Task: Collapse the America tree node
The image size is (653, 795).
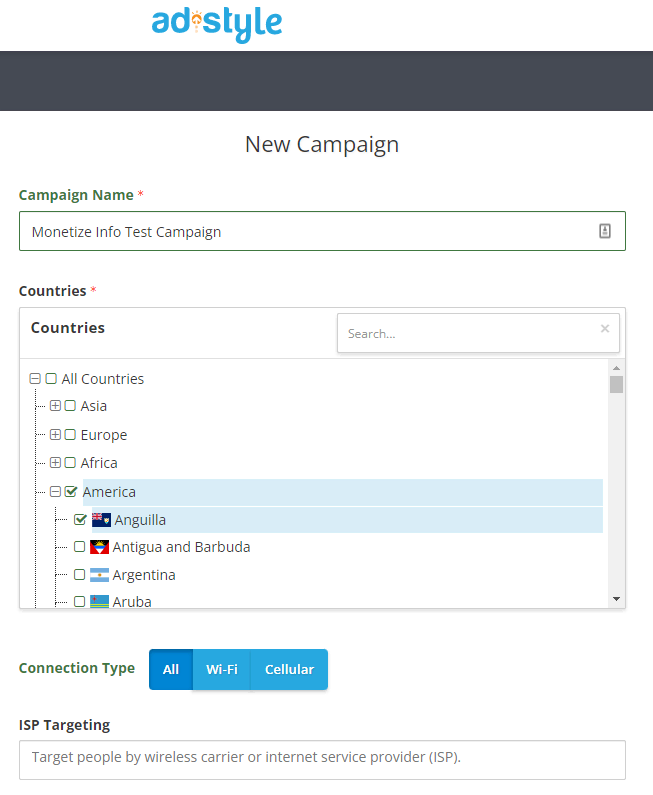Action: (56, 491)
